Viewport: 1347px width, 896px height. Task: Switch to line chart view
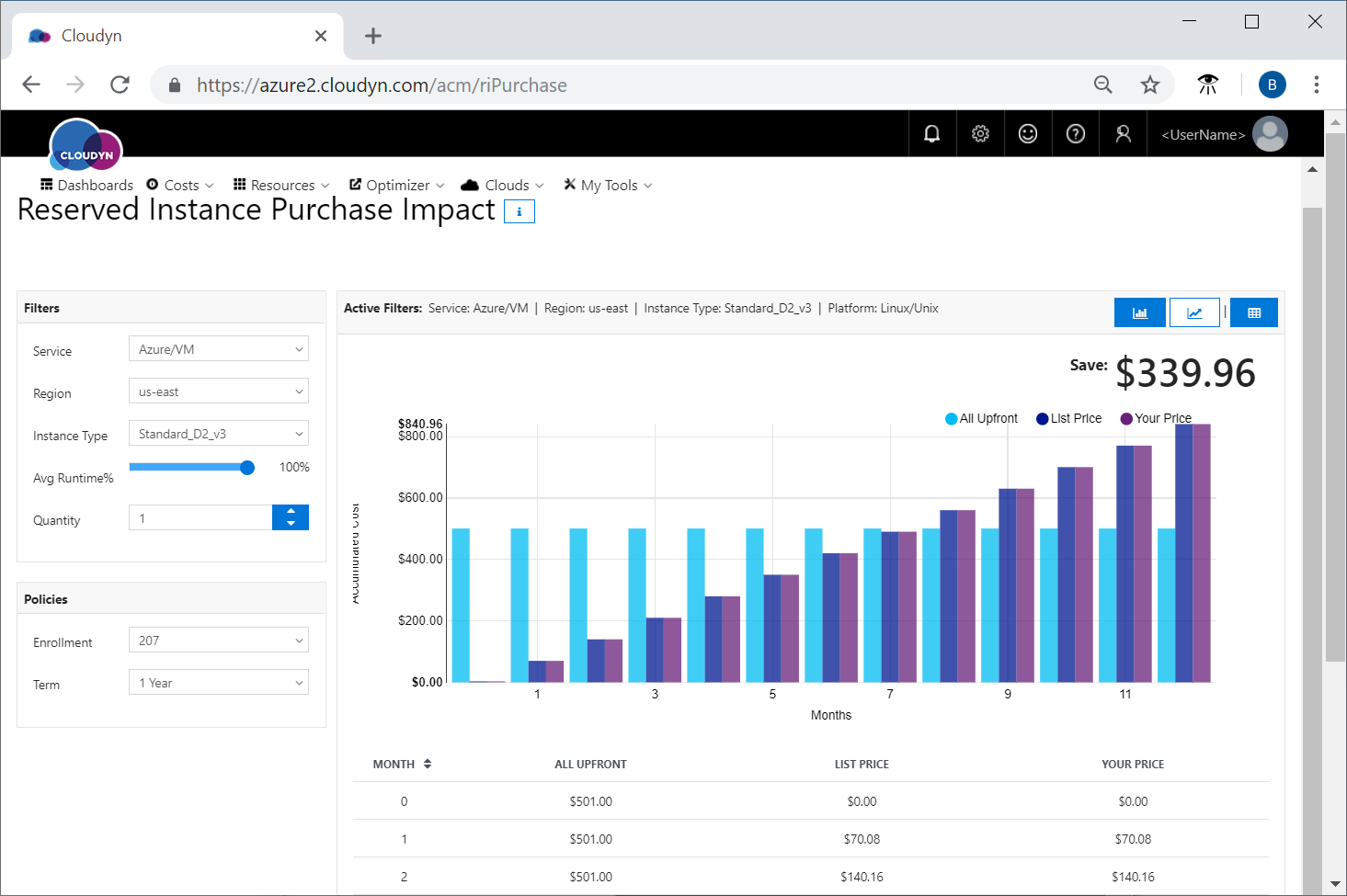pos(1194,312)
